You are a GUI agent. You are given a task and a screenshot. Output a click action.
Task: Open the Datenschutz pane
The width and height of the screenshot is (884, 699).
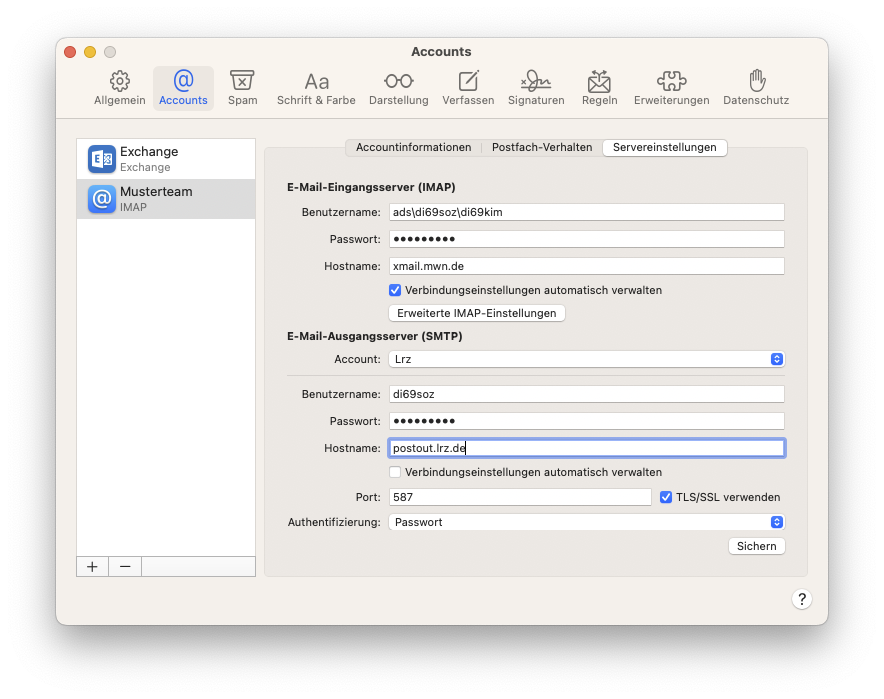pos(756,88)
